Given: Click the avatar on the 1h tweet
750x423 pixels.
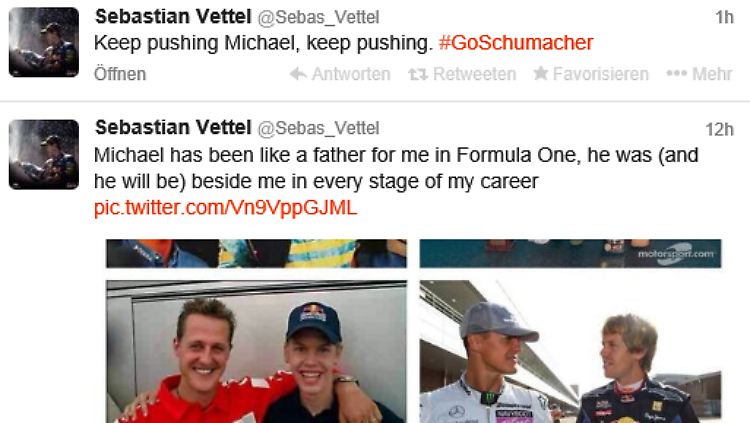Looking at the screenshot, I should (43, 42).
